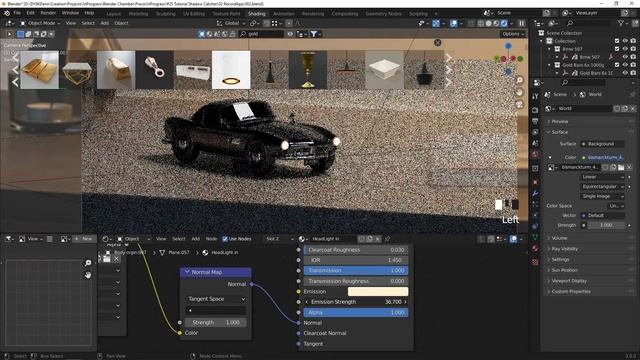The width and height of the screenshot is (640, 360).
Task: Click the viewport zoom magnifier gizmo
Action: click(519, 80)
